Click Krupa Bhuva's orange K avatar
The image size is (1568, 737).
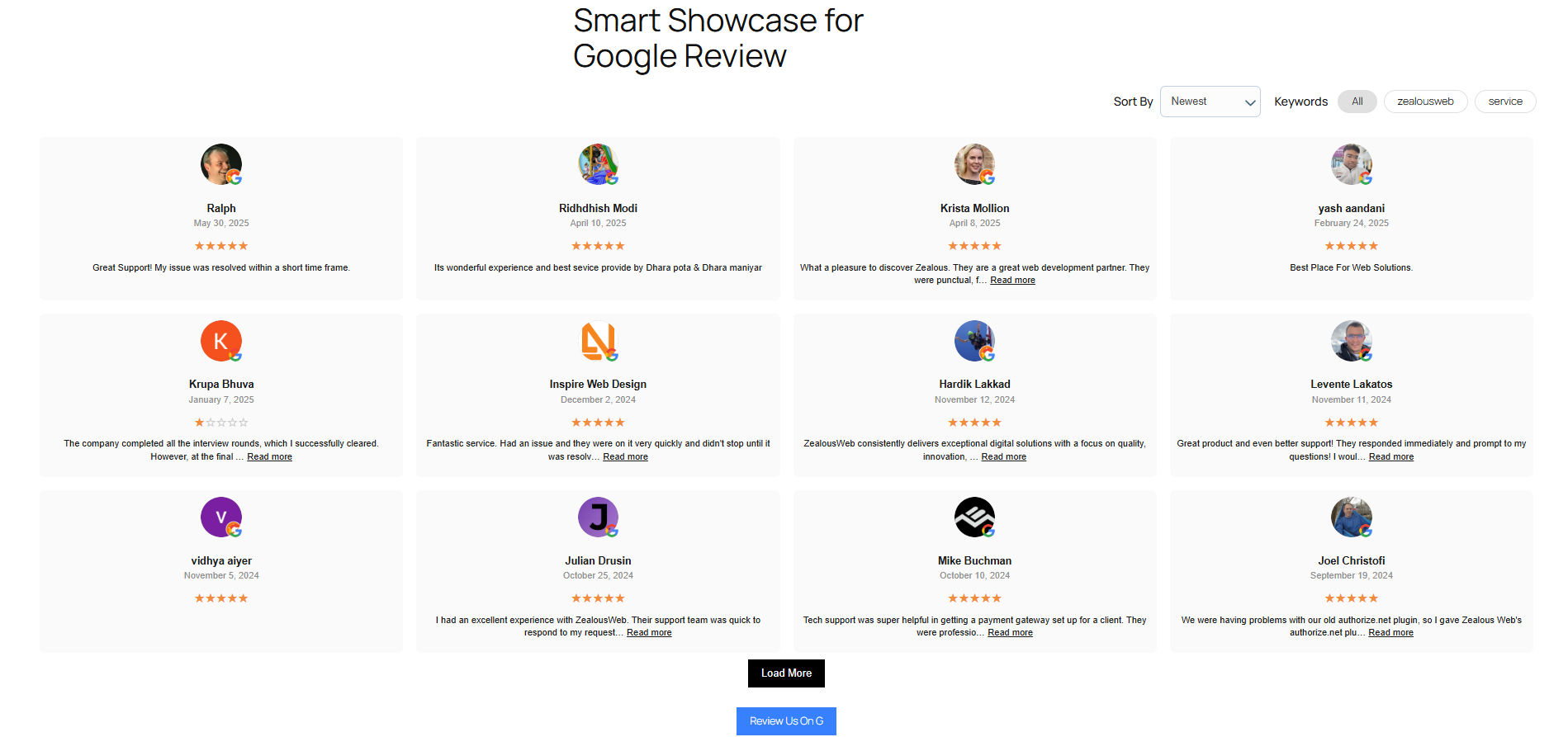221,341
